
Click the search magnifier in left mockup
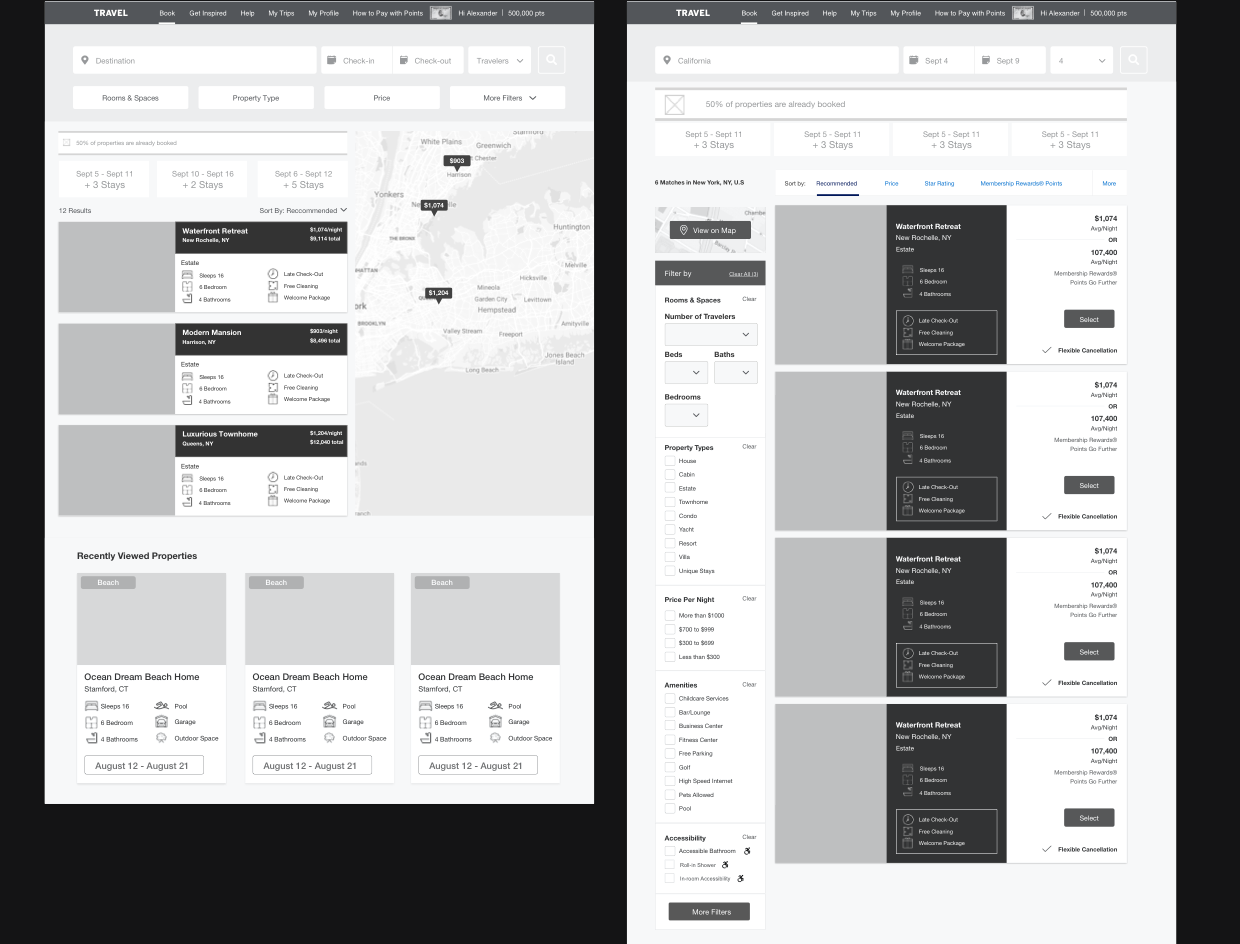(551, 60)
